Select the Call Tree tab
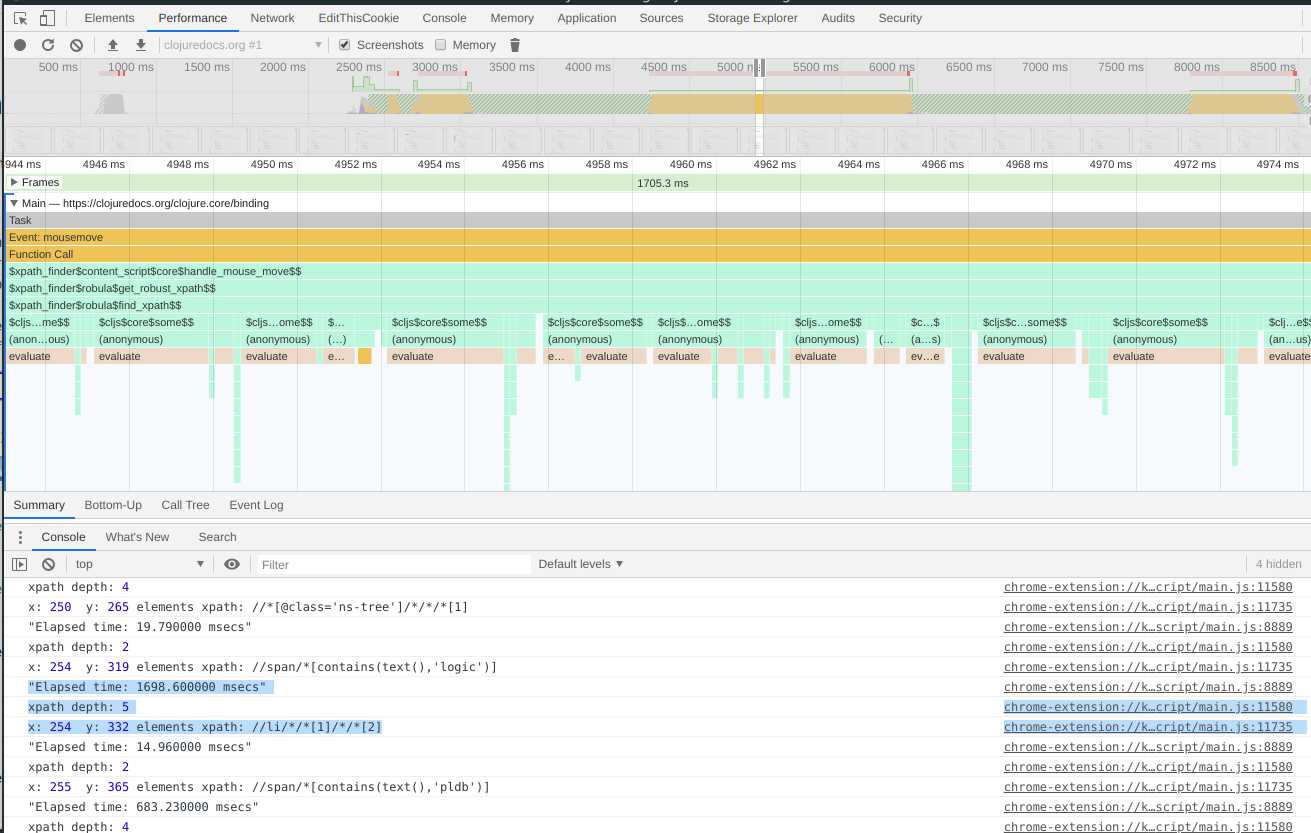This screenshot has height=833, width=1311. tap(186, 505)
